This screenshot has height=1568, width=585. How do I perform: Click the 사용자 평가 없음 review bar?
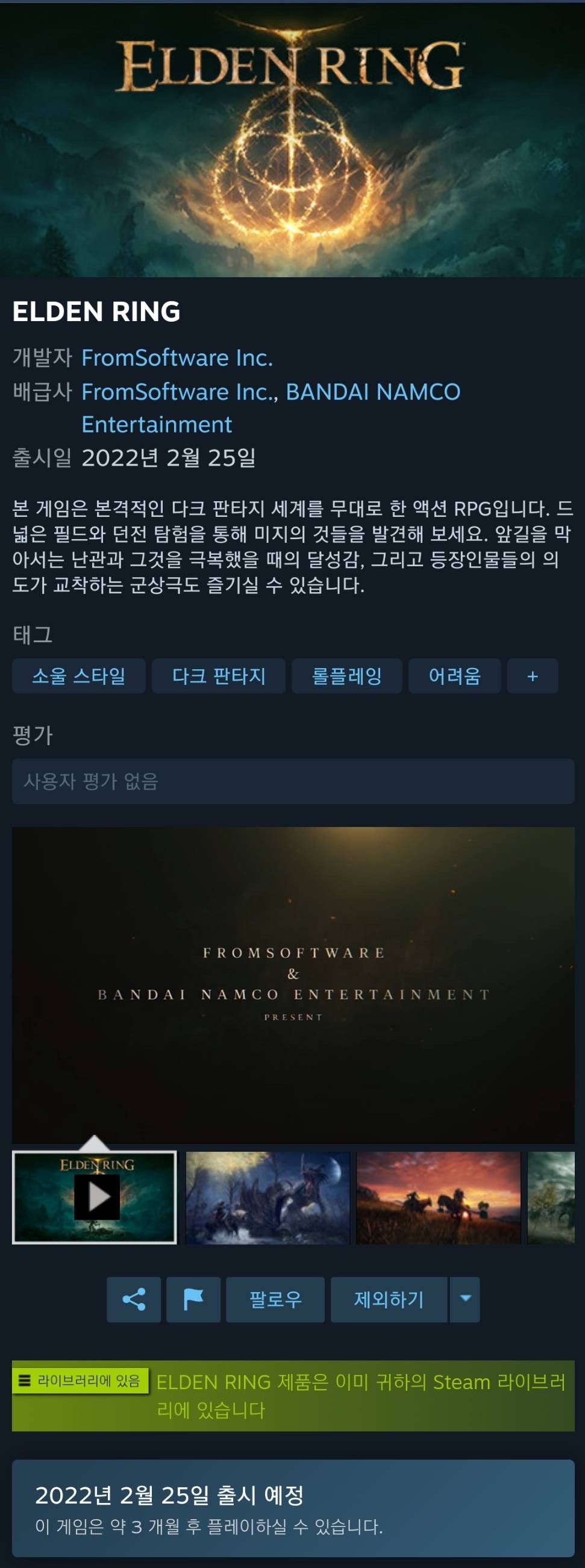(293, 781)
